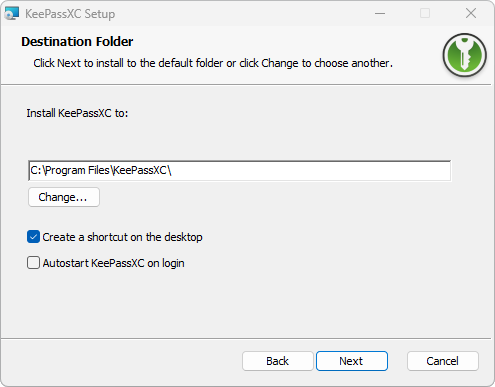
Task: Click the greyed-out maximize window icon
Action: pos(425,14)
